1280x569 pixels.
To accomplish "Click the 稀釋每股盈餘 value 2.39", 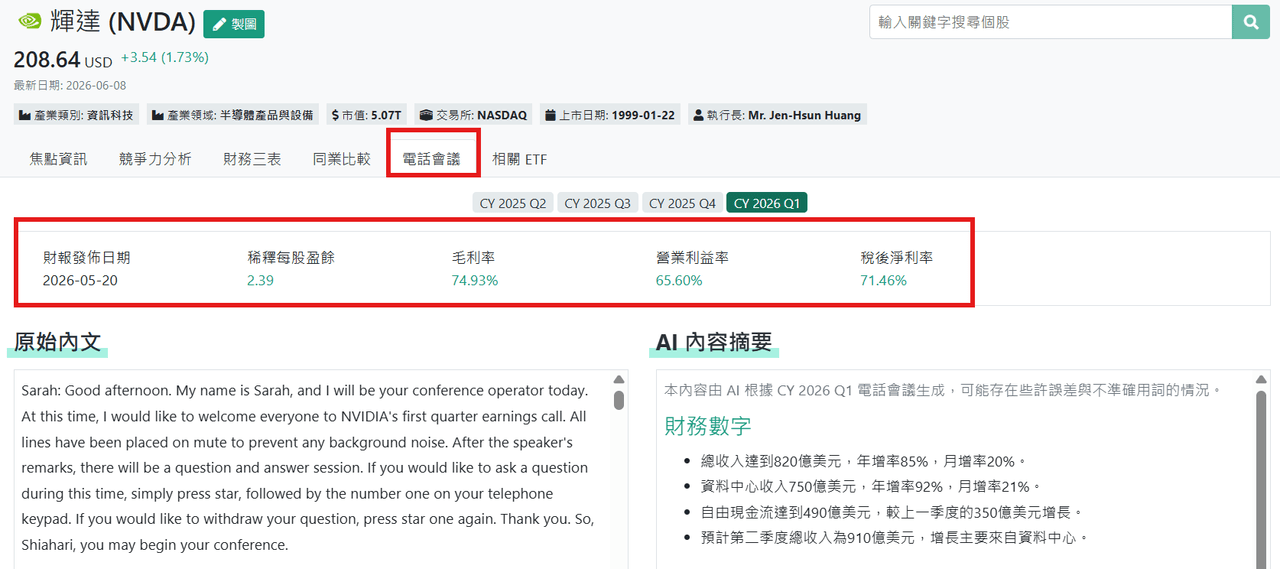I will point(260,280).
